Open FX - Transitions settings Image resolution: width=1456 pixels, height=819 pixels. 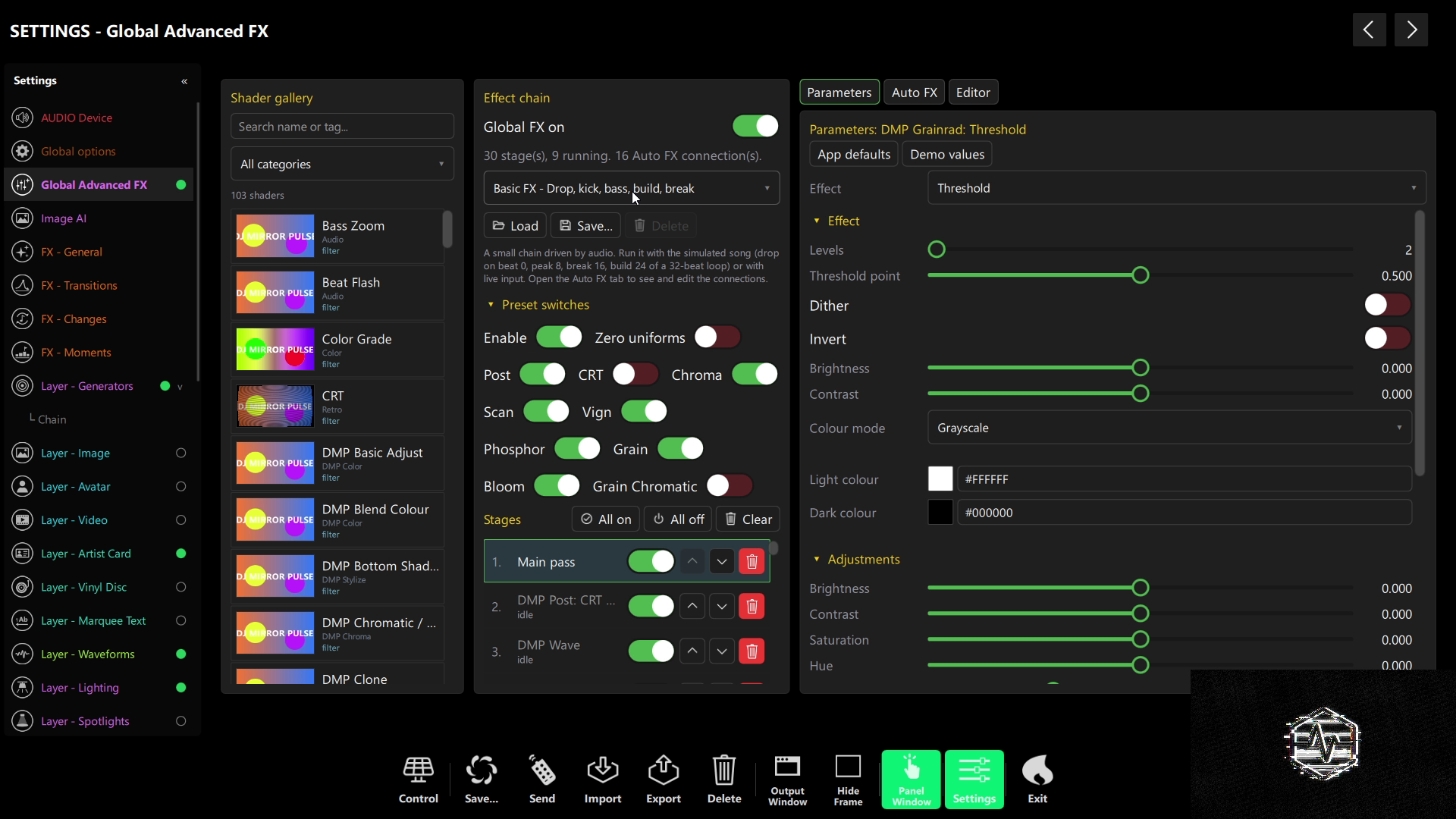pyautogui.click(x=99, y=285)
